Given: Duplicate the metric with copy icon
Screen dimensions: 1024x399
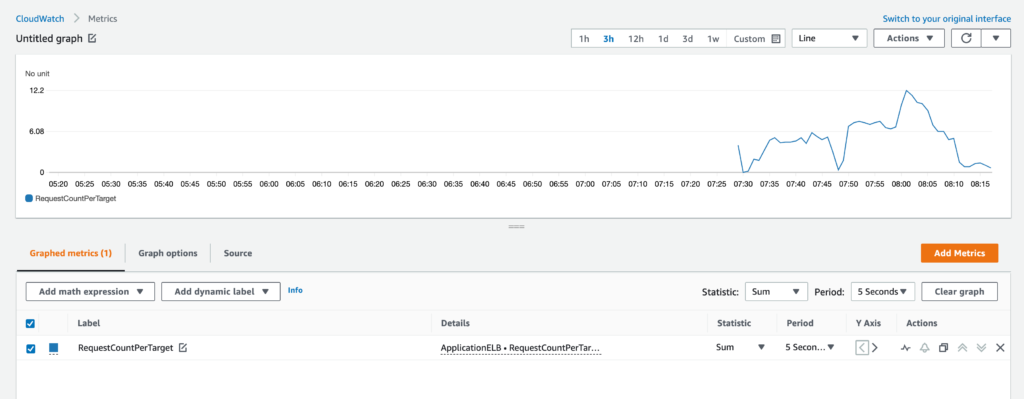Looking at the screenshot, I should 943,348.
